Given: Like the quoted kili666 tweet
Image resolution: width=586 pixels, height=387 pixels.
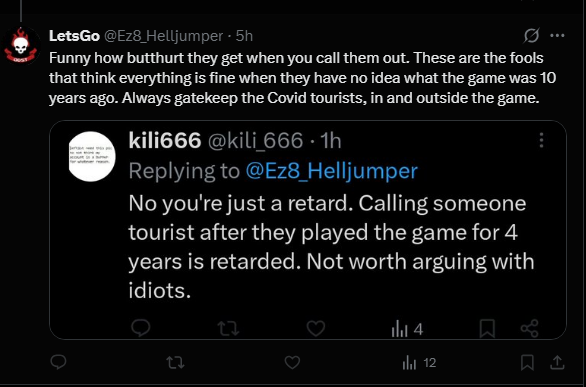Looking at the screenshot, I should [316, 329].
